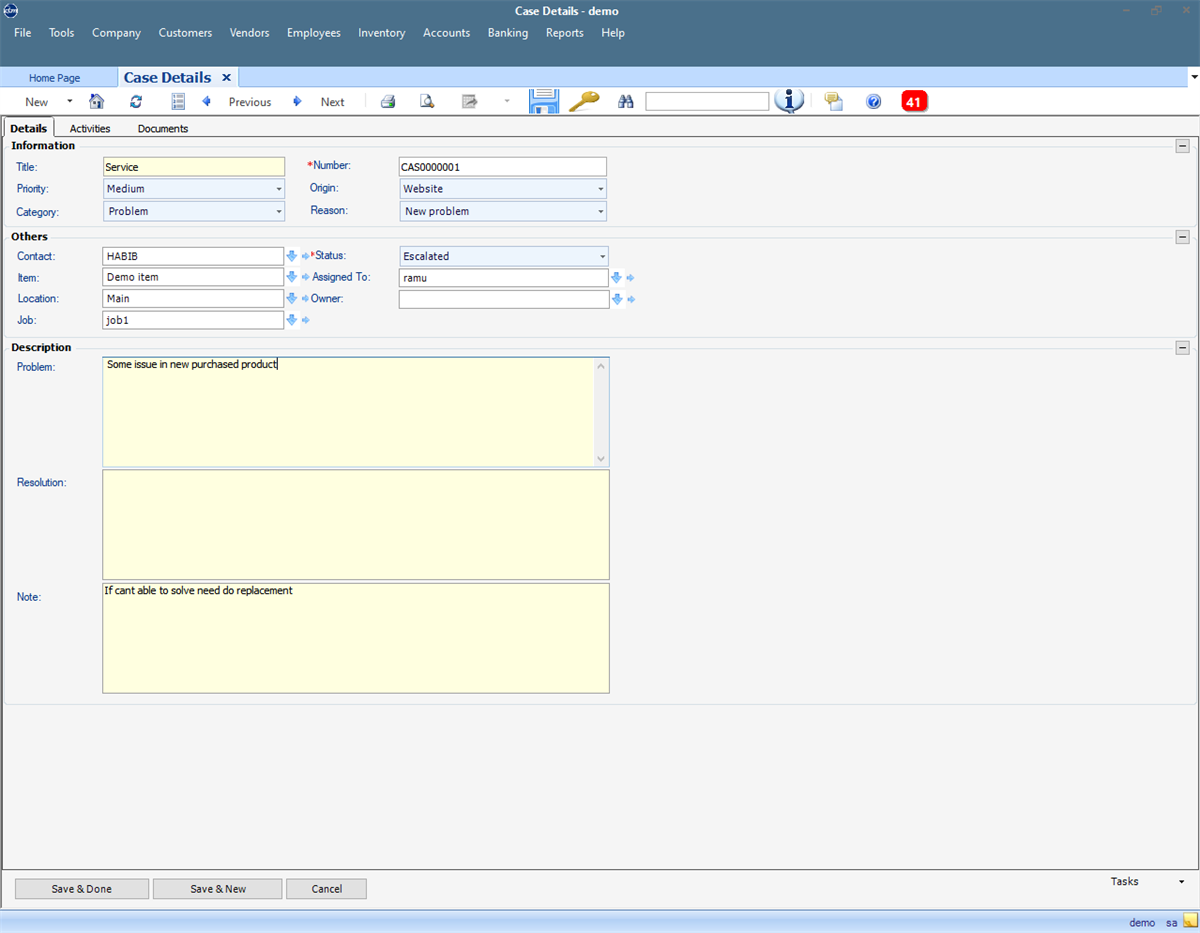Click the New toolbar button
Image resolution: width=1200 pixels, height=933 pixels.
pos(37,102)
